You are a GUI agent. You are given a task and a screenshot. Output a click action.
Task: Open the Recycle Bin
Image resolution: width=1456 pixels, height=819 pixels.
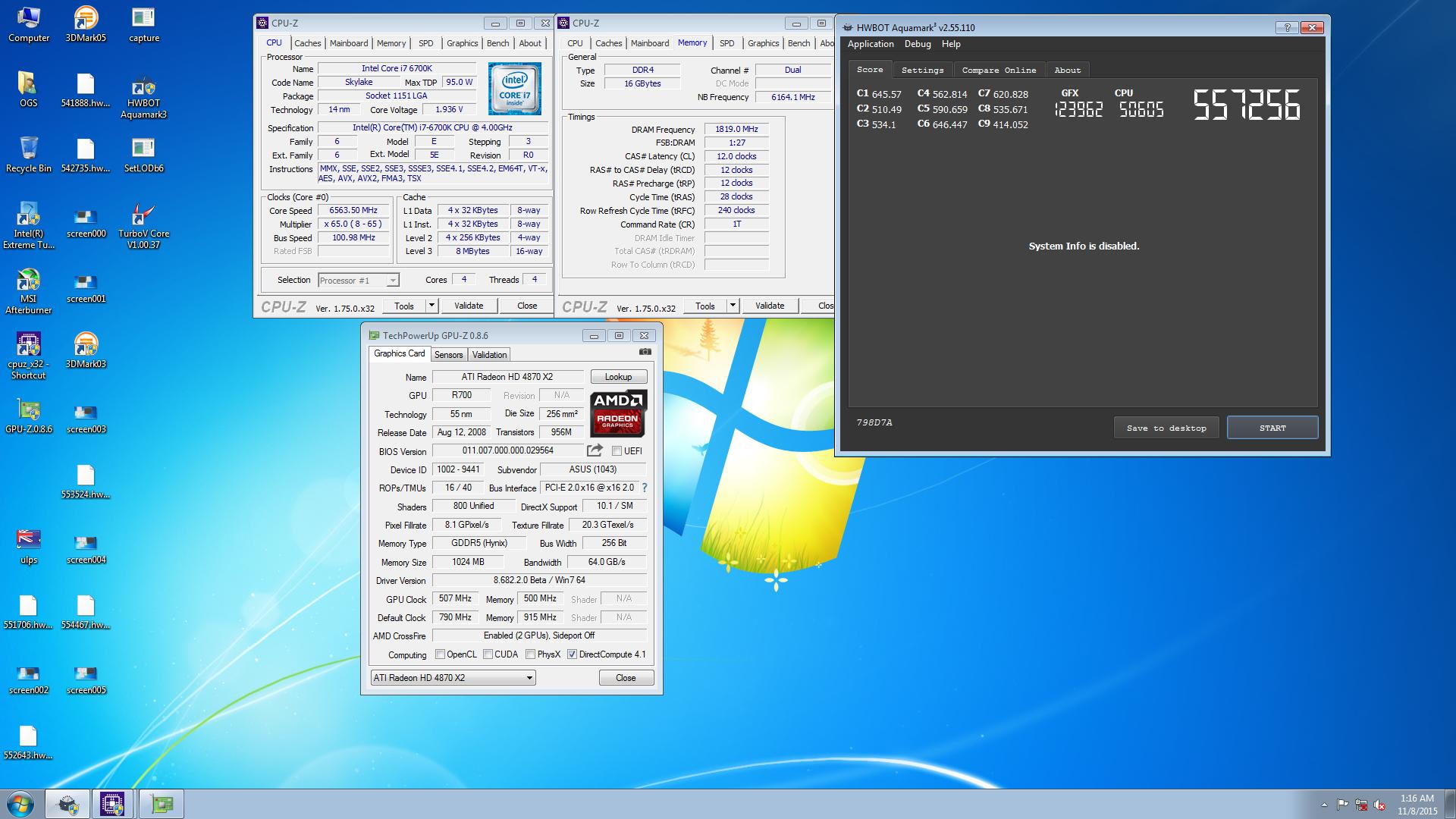(28, 155)
